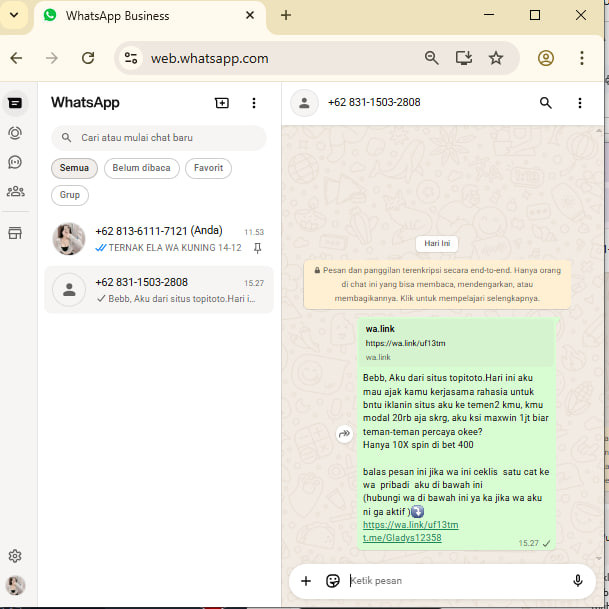Click the microphone voice message icon

tap(578, 581)
